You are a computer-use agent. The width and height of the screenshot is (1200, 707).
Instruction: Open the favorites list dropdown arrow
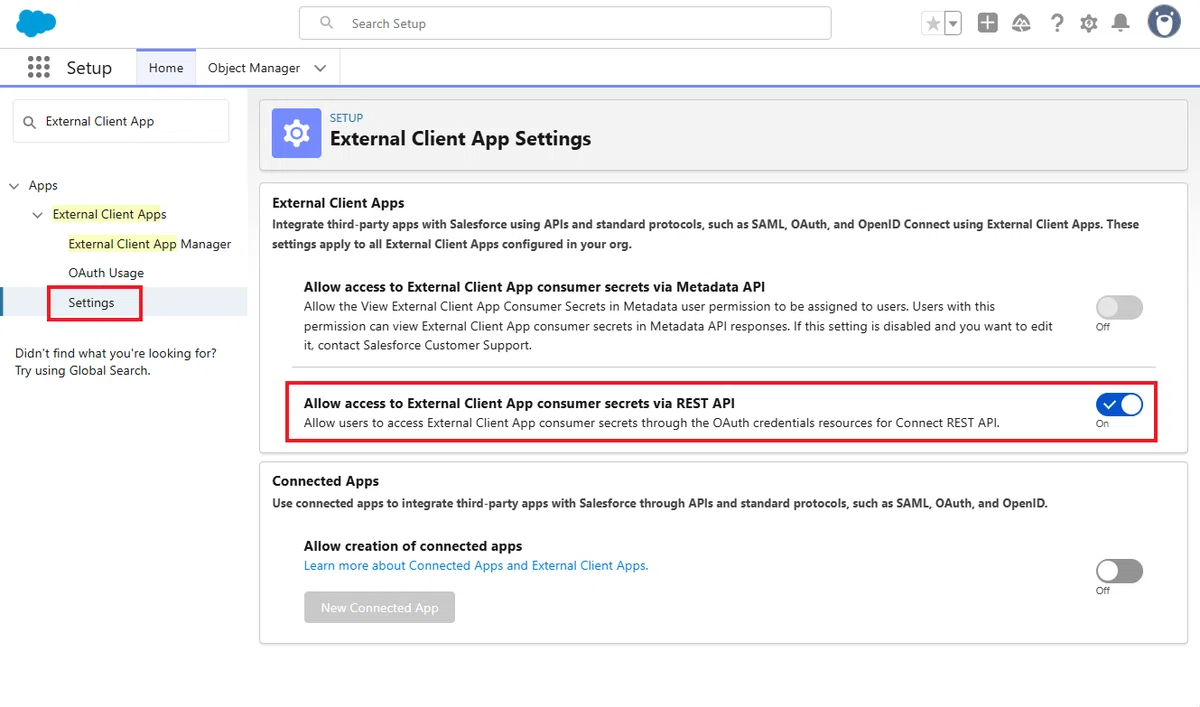(x=953, y=24)
